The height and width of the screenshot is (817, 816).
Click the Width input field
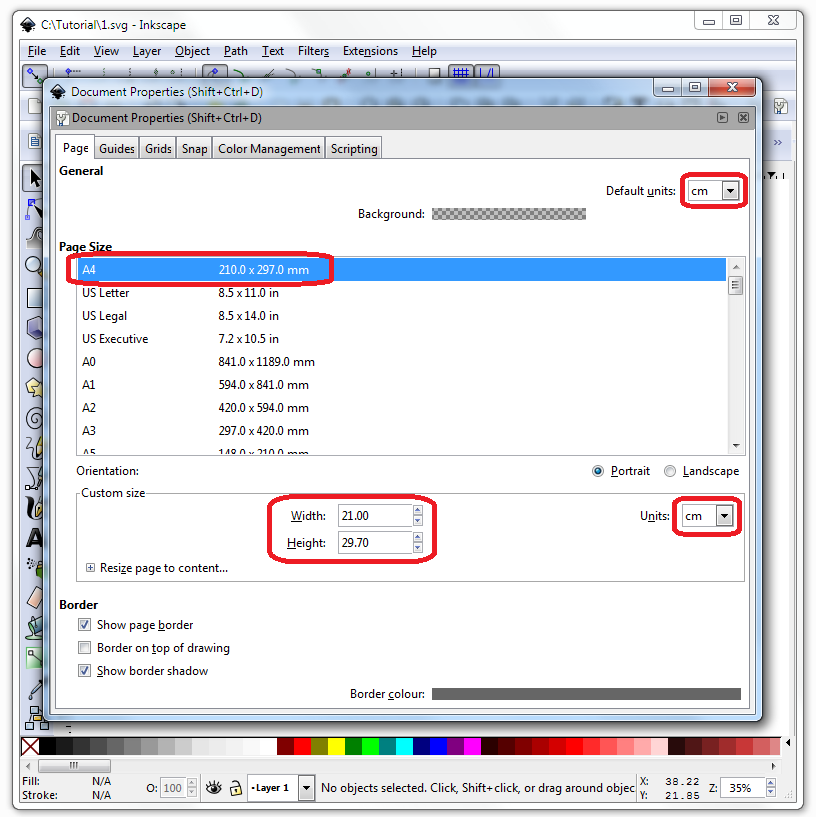tap(375, 516)
